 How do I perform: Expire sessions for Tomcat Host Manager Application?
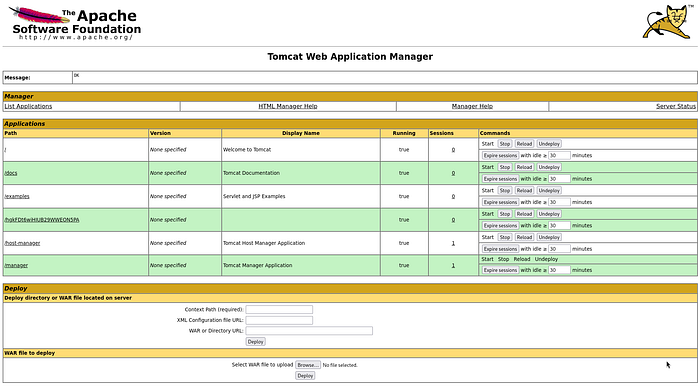pyautogui.click(x=500, y=249)
